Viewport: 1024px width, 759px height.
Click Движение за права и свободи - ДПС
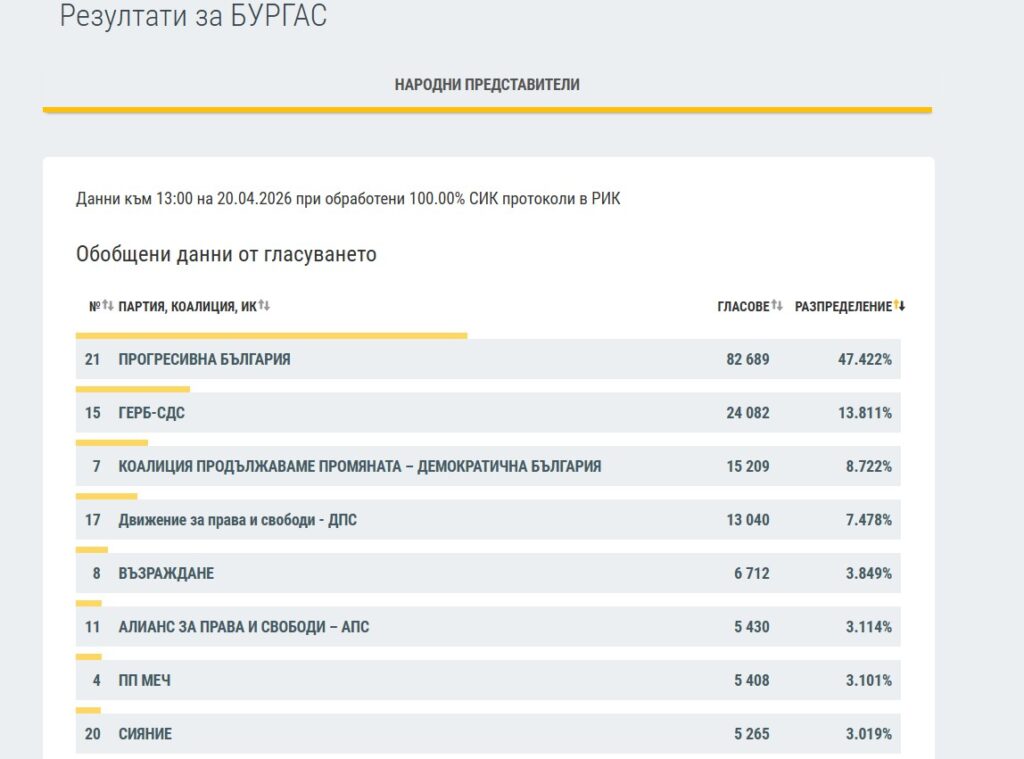coord(237,520)
